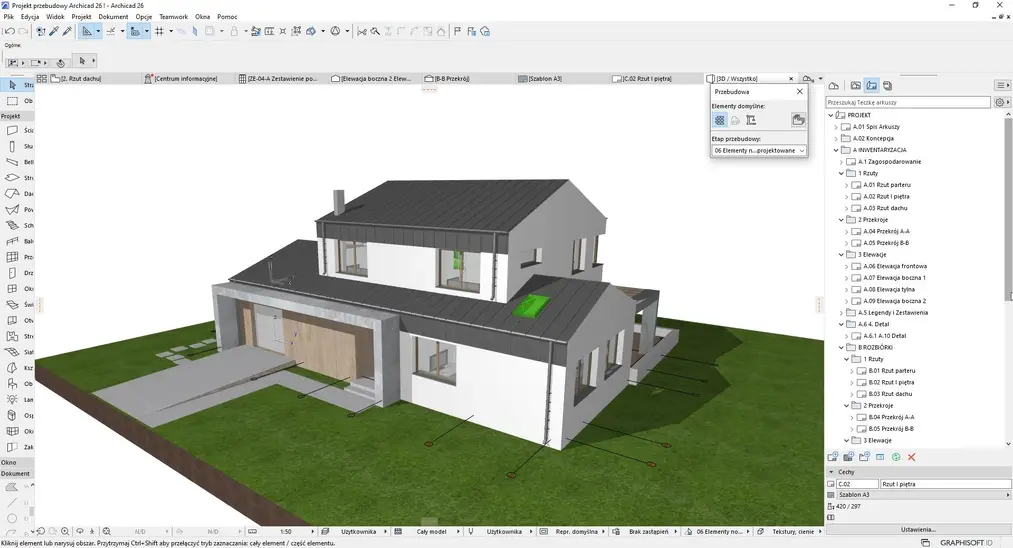Click the green update icon in Navigator

pos(896,457)
